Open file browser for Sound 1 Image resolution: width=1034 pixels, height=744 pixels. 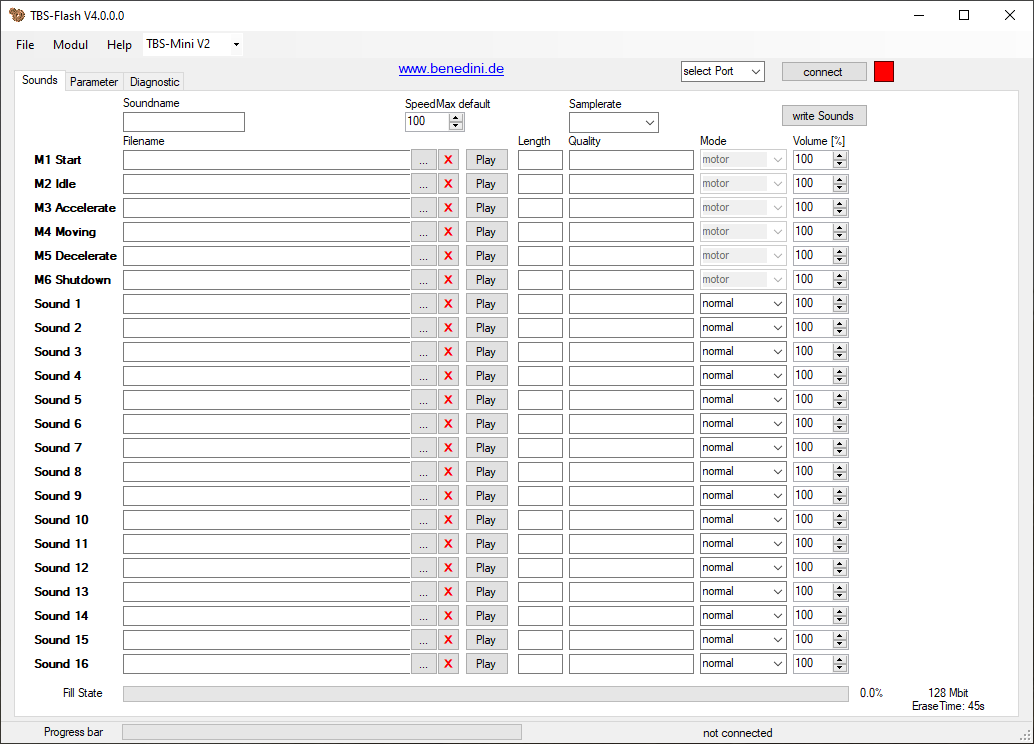click(424, 304)
